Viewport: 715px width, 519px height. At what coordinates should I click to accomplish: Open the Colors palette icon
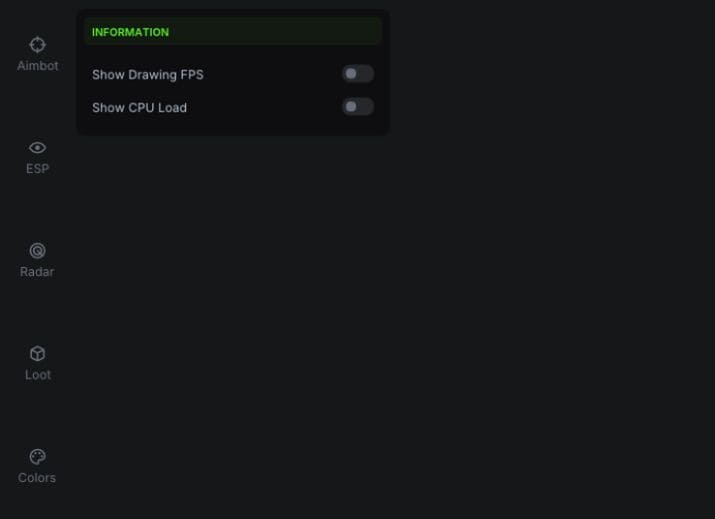tap(37, 457)
